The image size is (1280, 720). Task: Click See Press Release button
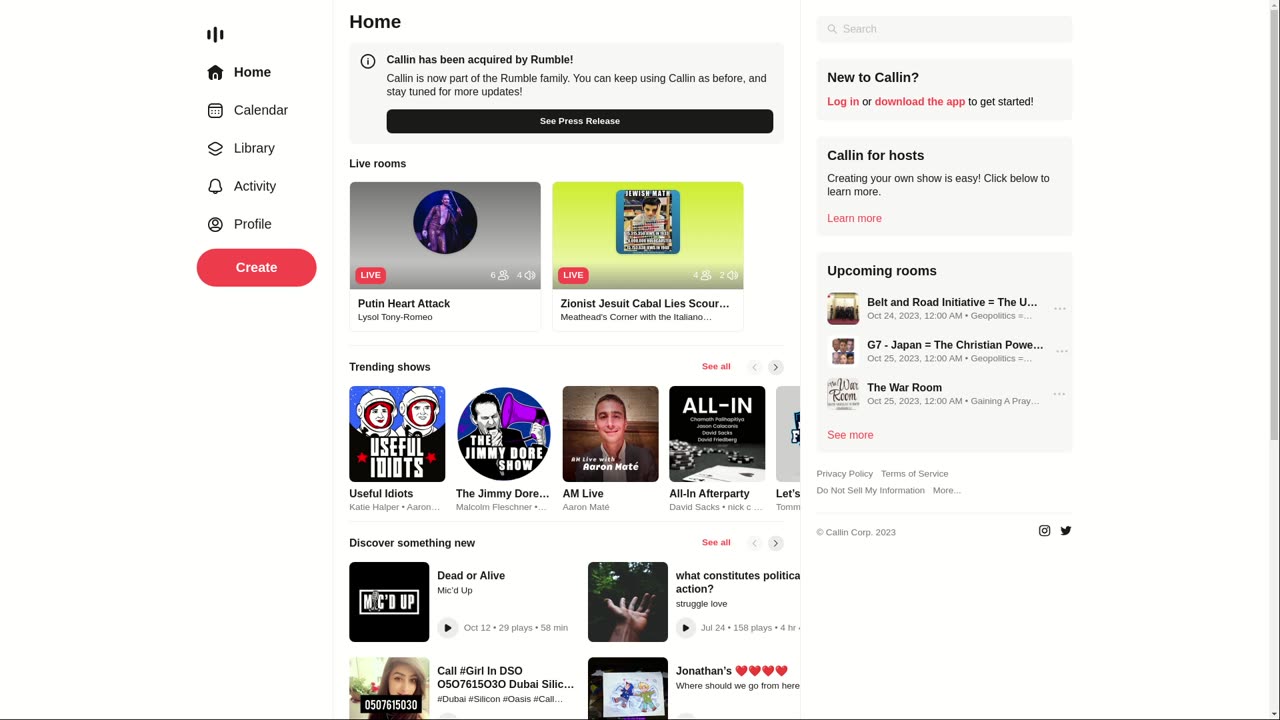(x=580, y=121)
